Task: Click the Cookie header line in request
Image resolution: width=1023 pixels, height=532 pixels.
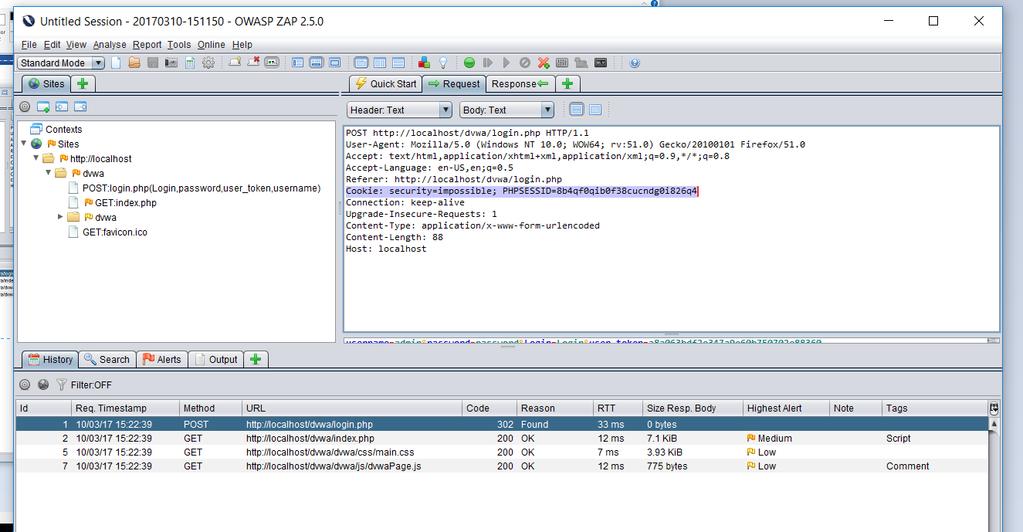Action: coord(522,191)
